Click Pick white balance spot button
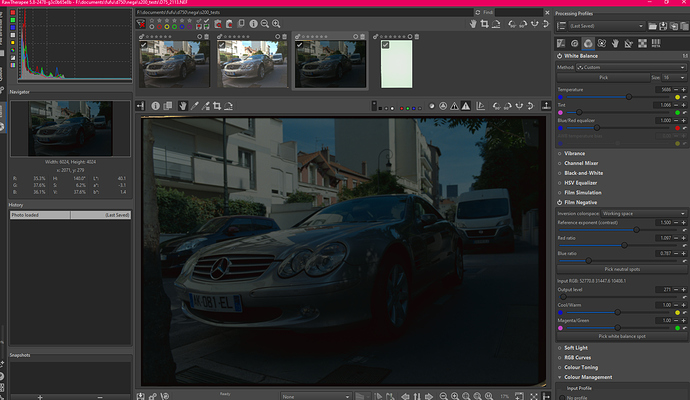The width and height of the screenshot is (690, 400). 621,337
